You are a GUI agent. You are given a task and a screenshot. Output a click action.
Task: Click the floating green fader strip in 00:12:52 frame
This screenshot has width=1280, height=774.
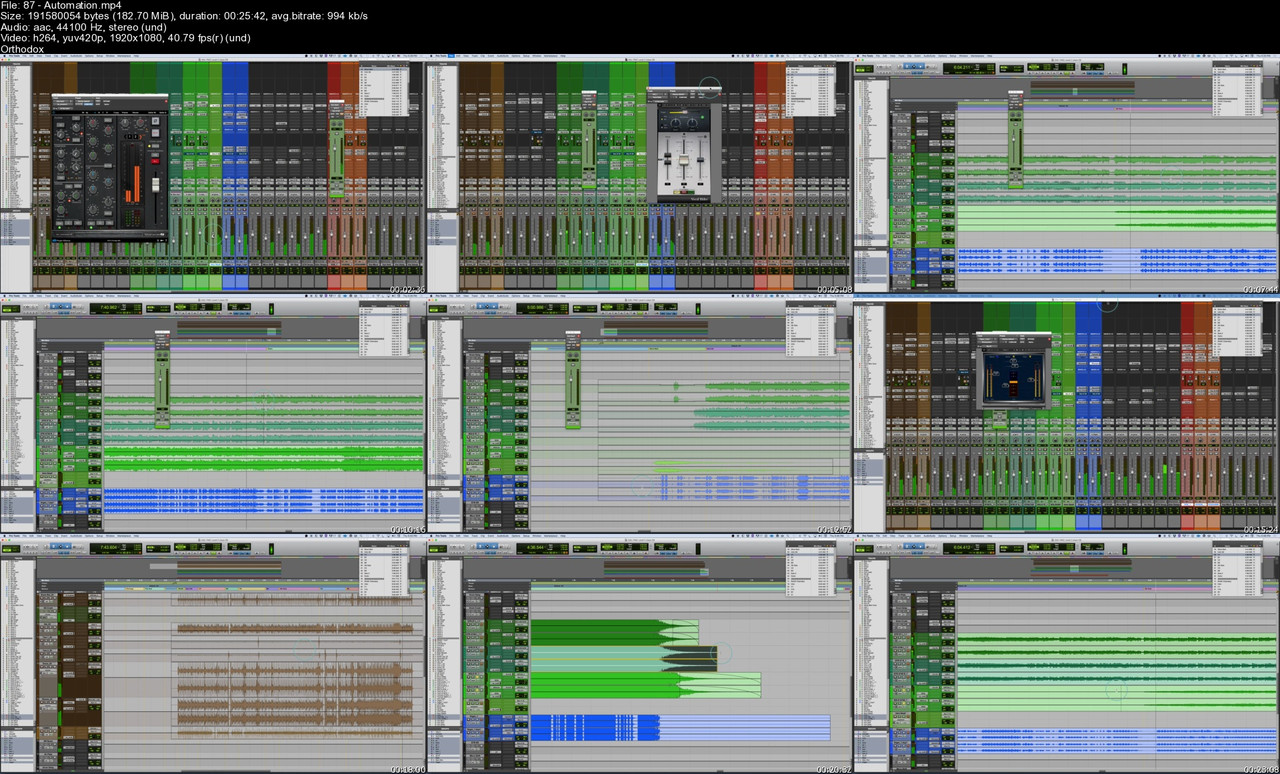point(573,380)
